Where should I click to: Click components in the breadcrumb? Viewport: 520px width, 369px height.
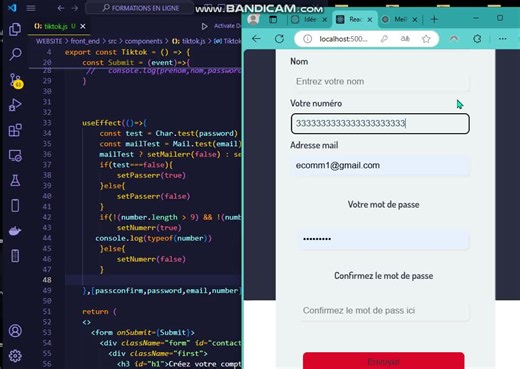click(x=143, y=41)
